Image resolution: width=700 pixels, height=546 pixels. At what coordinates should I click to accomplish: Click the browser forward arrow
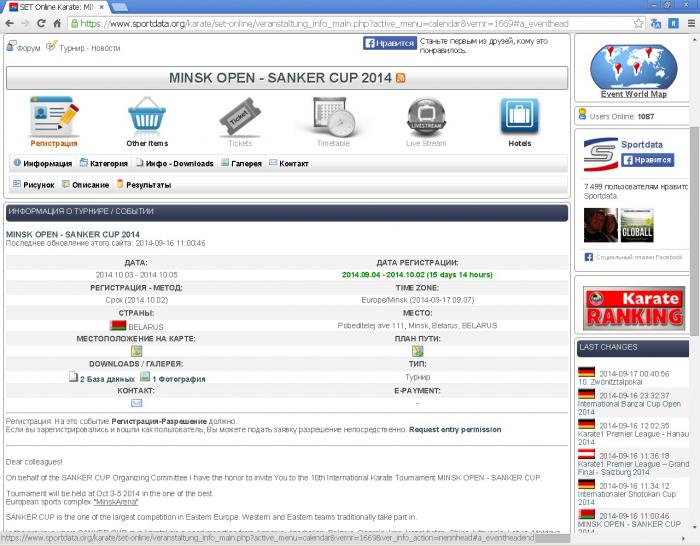[25, 24]
